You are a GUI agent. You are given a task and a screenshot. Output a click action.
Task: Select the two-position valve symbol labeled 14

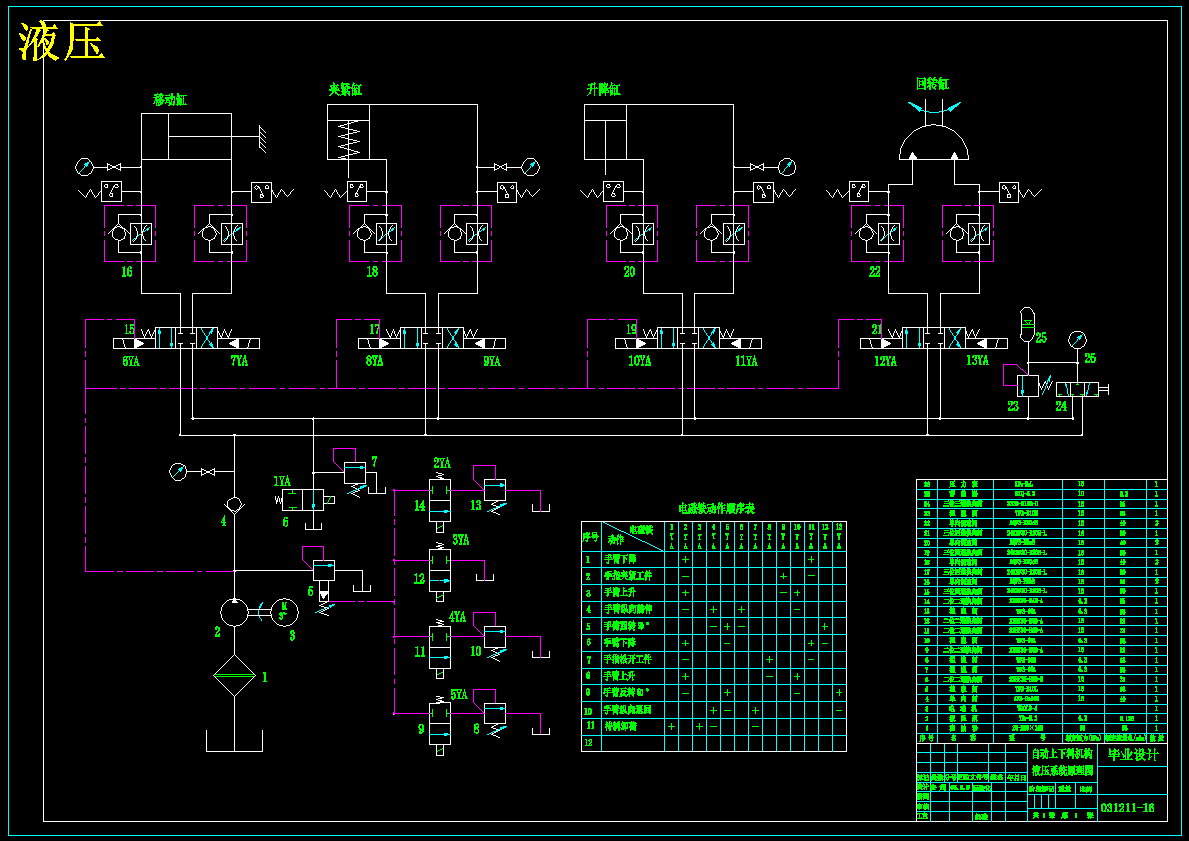pos(440,501)
